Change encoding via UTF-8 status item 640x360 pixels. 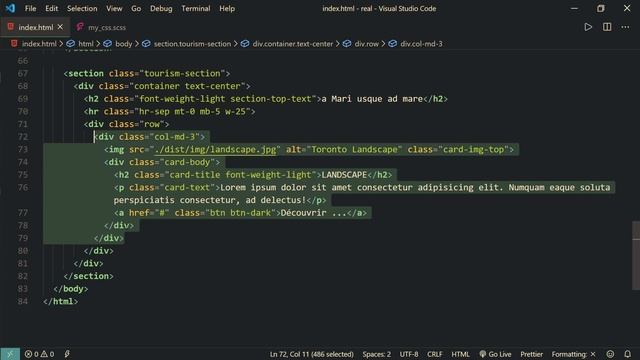coord(409,354)
